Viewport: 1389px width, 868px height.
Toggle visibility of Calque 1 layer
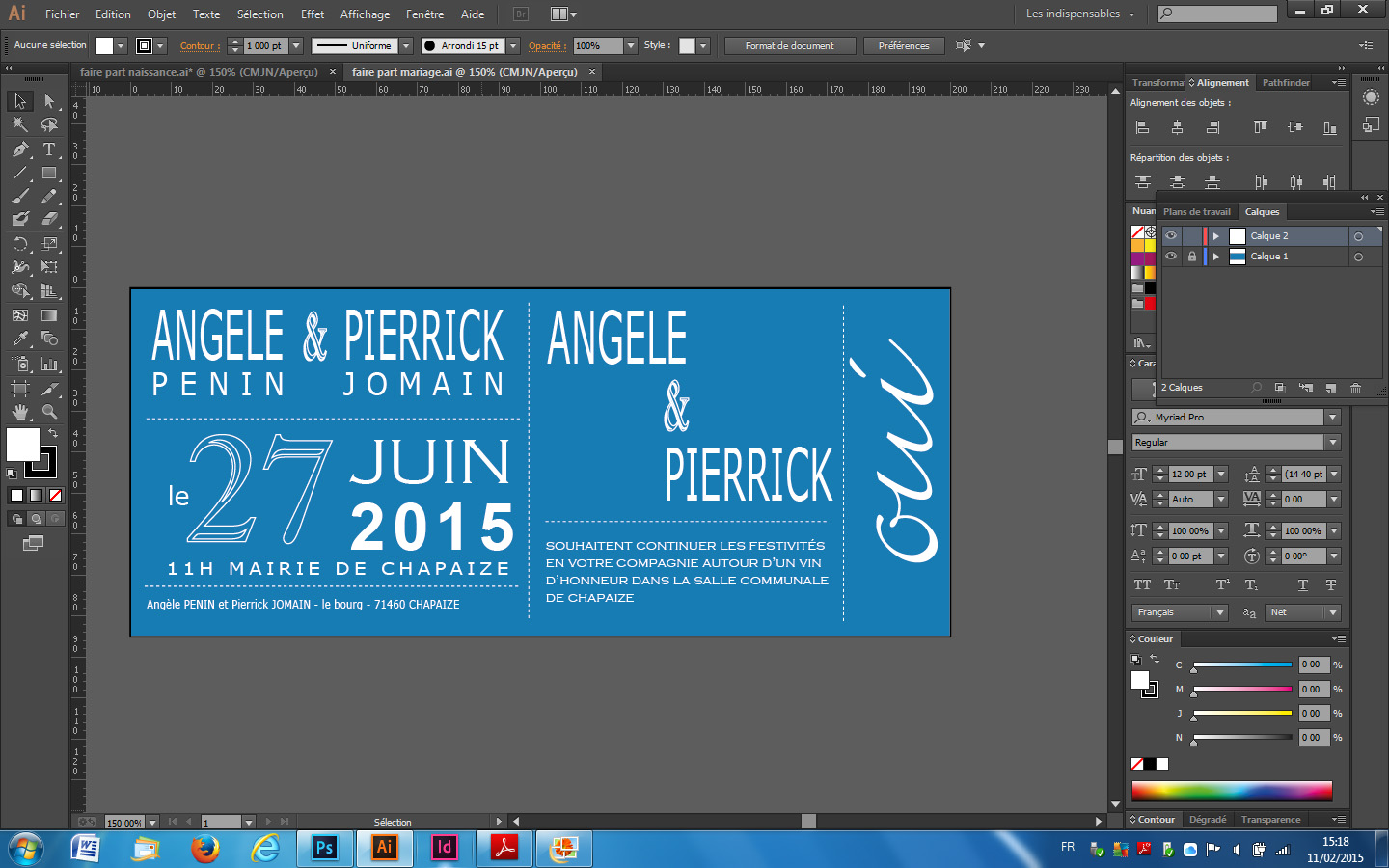[1171, 257]
